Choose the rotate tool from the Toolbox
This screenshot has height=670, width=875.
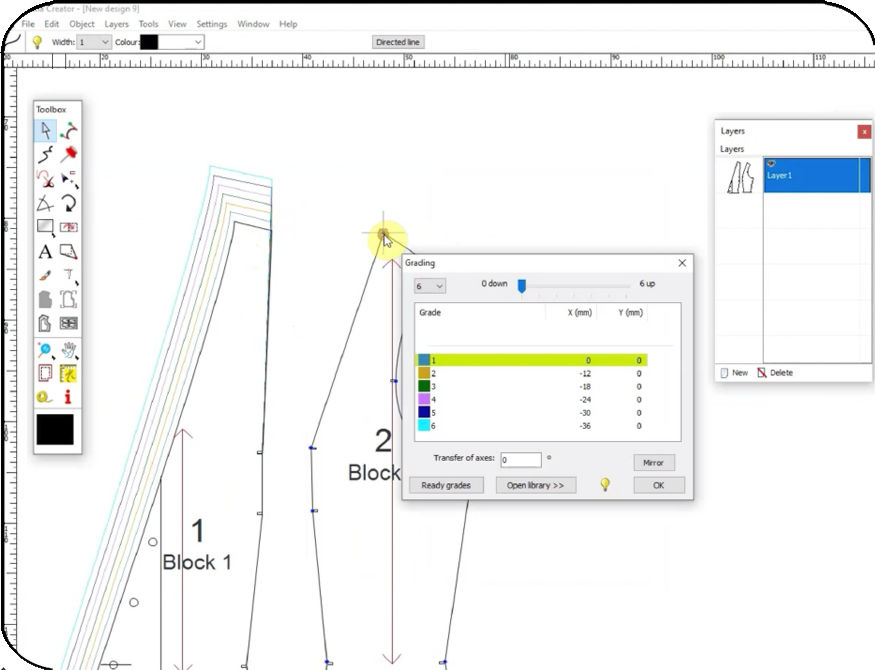tap(66, 202)
